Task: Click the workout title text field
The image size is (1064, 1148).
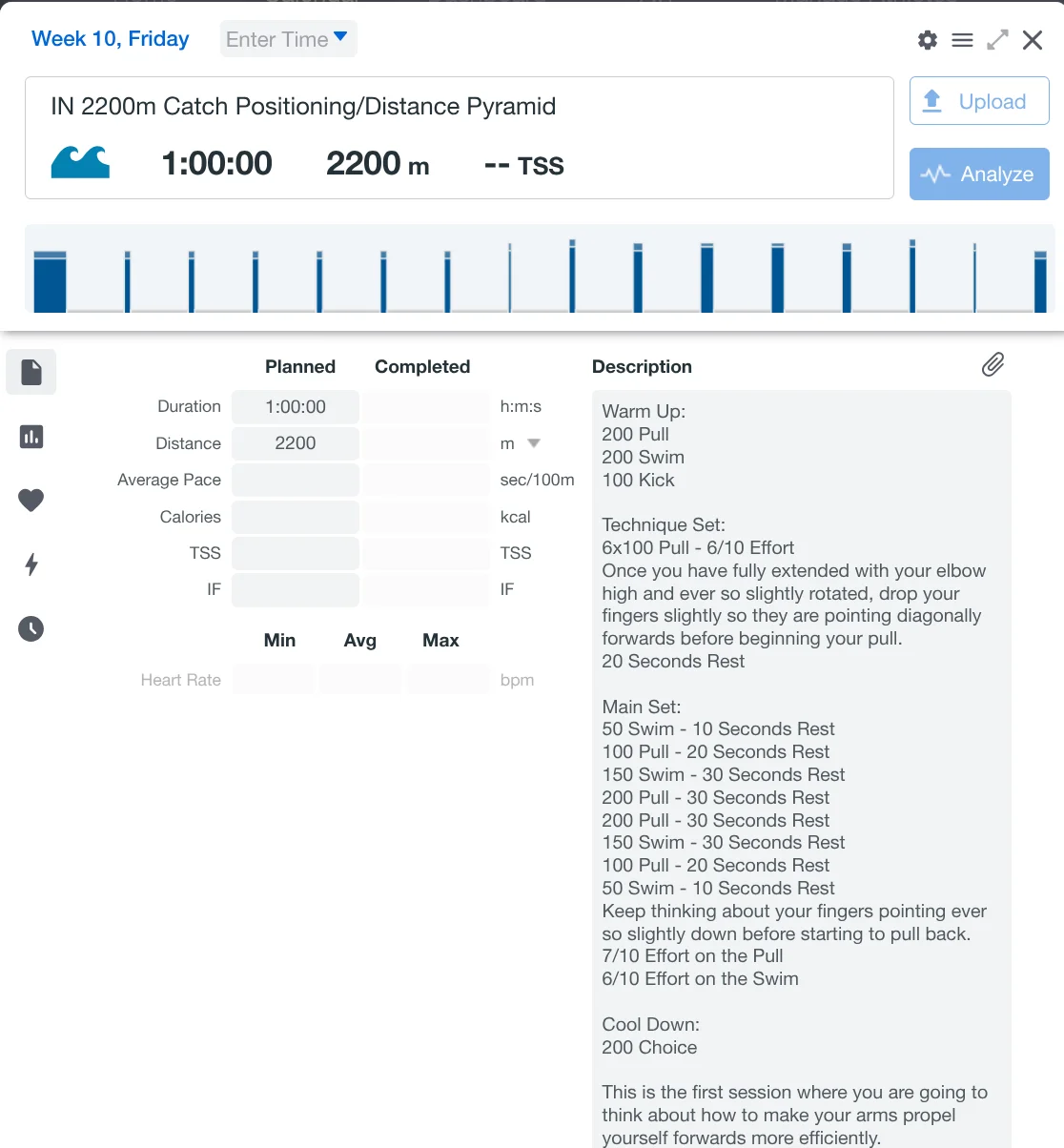Action: (x=303, y=106)
